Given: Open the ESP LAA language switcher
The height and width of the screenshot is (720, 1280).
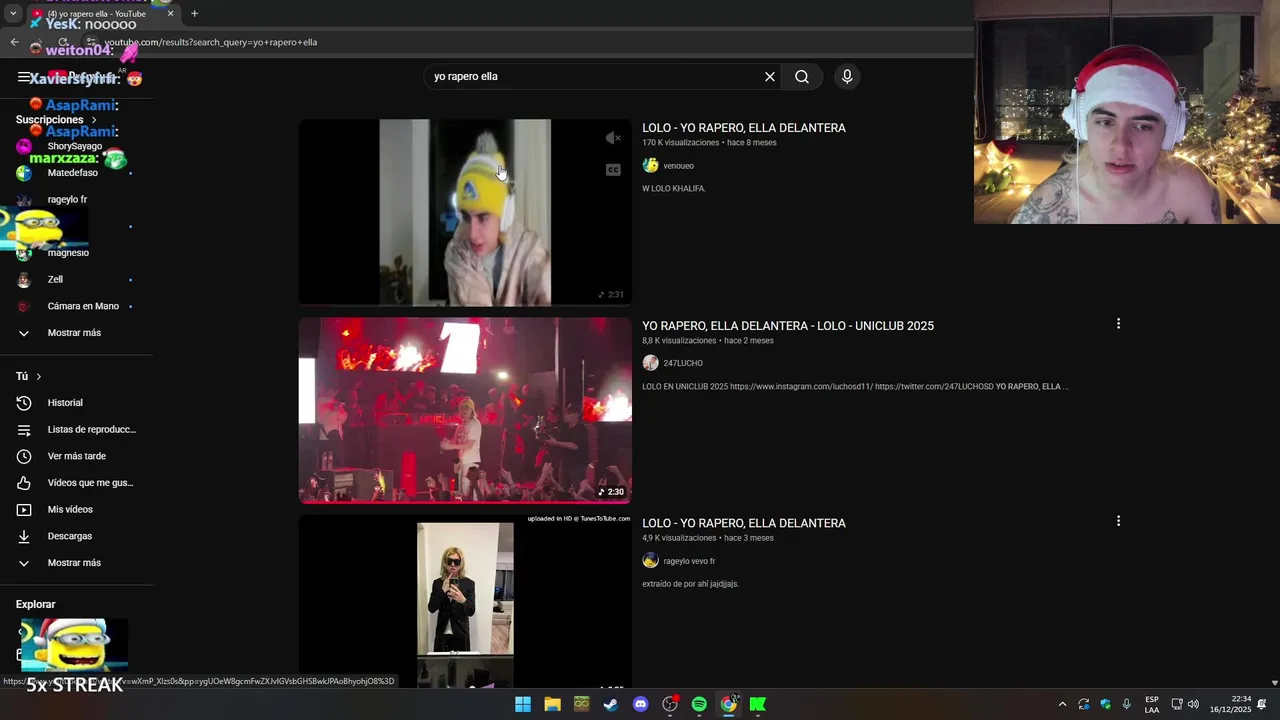Looking at the screenshot, I should tap(1152, 704).
